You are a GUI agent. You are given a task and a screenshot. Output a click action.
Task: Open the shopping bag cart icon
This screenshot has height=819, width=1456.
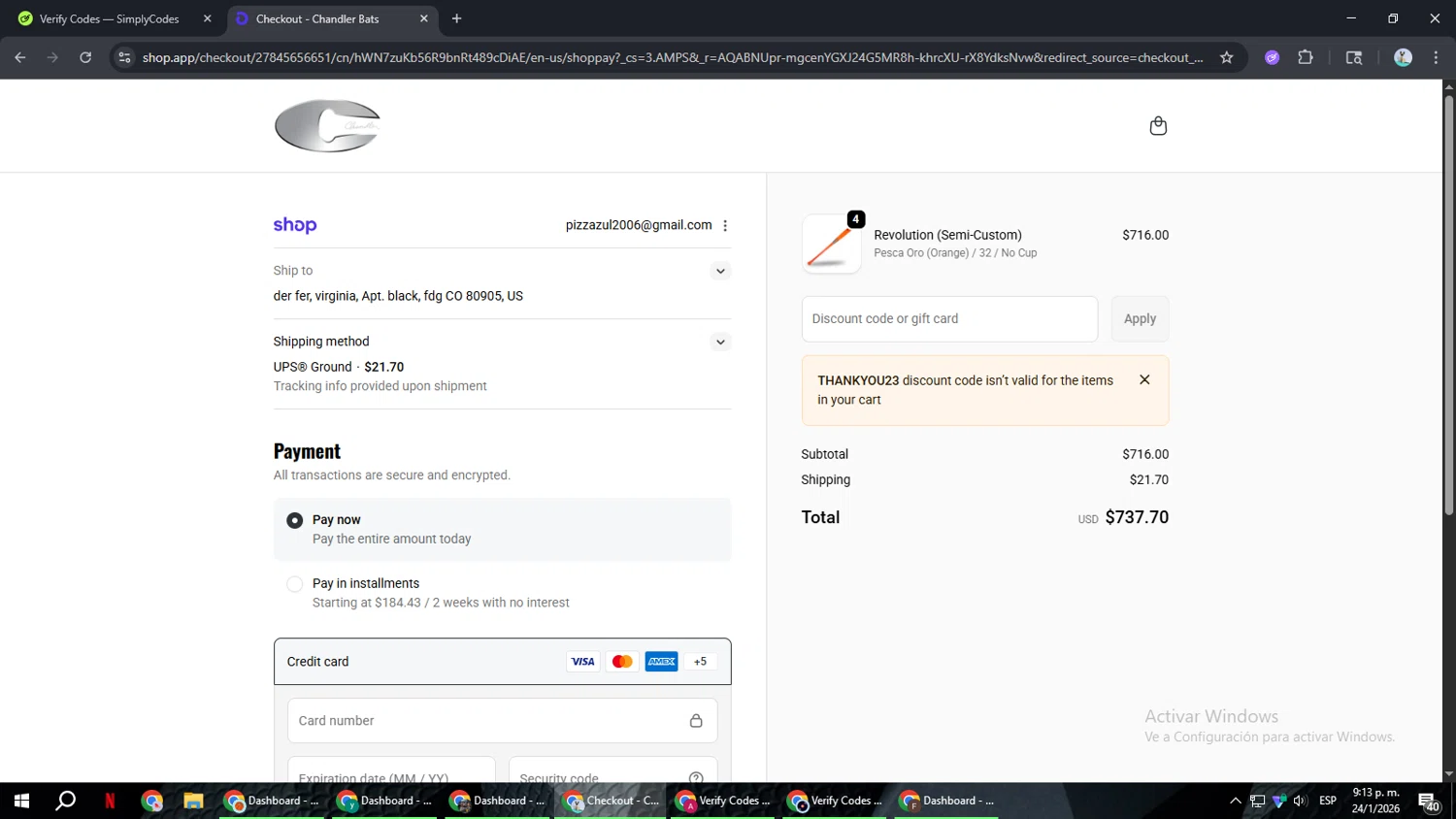[x=1158, y=126]
